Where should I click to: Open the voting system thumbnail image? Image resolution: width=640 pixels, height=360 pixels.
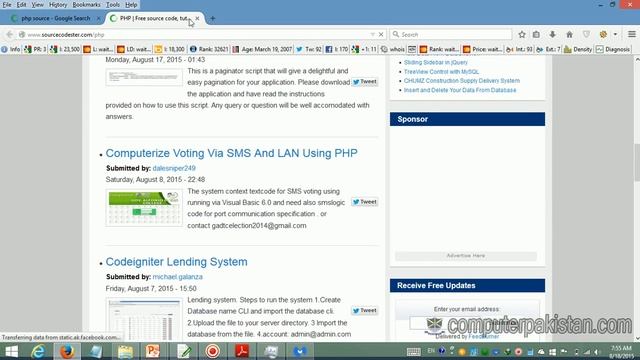[x=144, y=208]
